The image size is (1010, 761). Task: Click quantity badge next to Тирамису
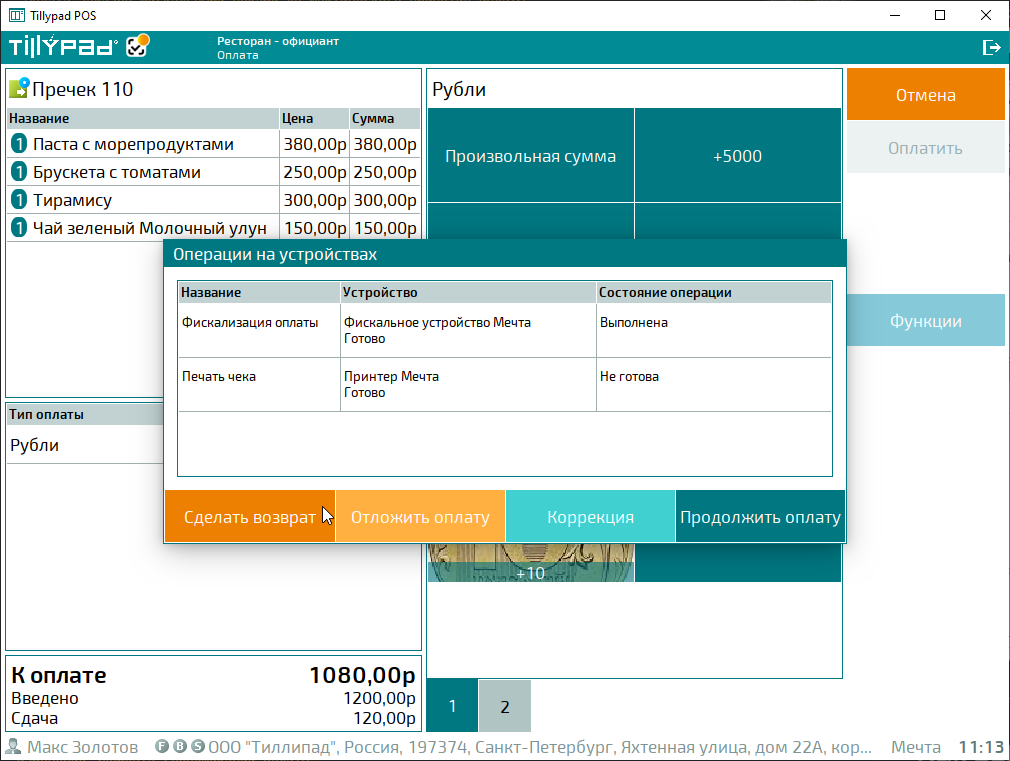pos(18,200)
